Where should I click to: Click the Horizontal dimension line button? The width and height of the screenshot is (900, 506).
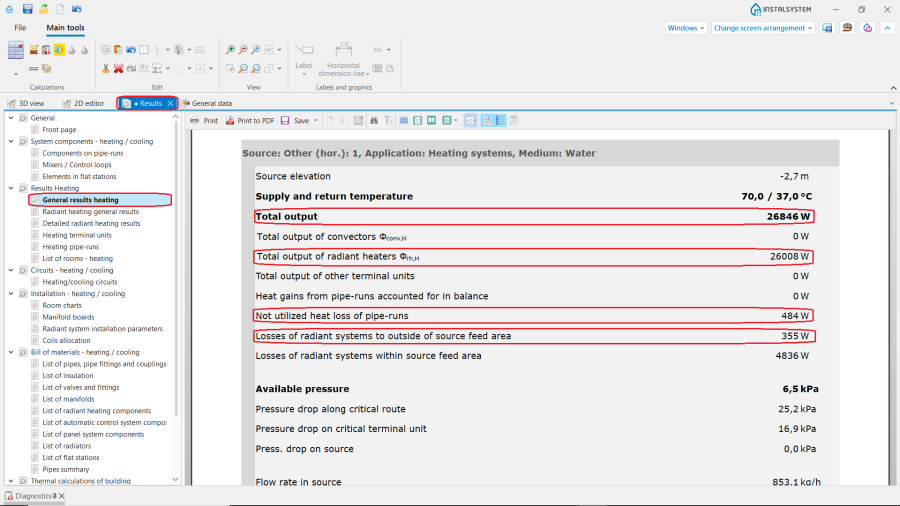[343, 59]
